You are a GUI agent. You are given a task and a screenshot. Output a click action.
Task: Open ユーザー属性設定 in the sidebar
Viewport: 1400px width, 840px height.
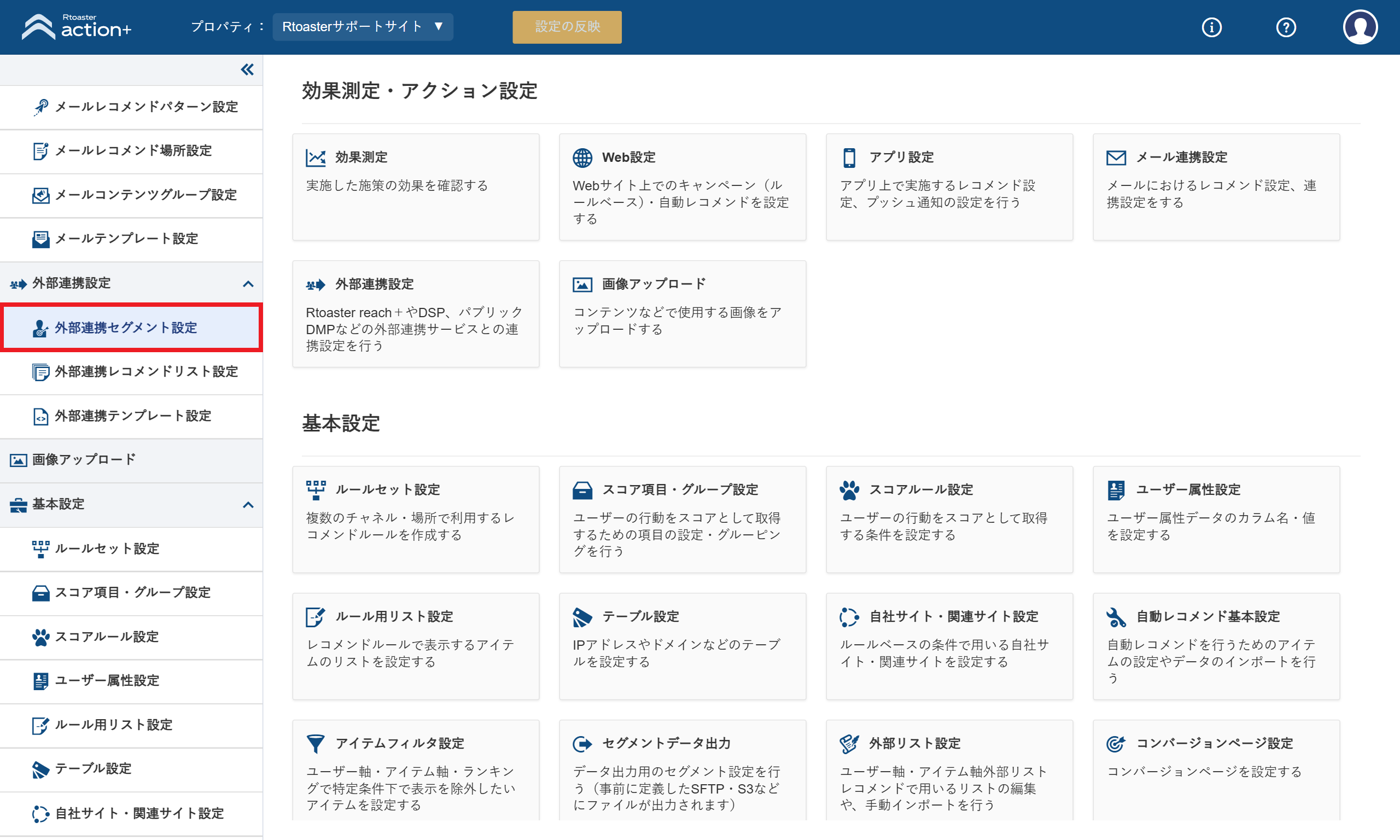pyautogui.click(x=131, y=681)
